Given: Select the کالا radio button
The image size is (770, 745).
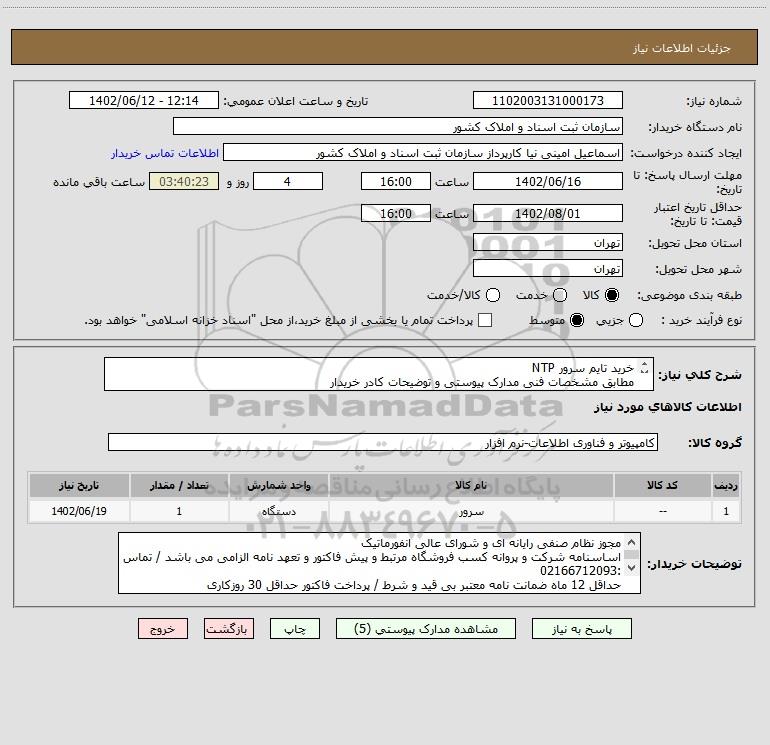Looking at the screenshot, I should [612, 295].
